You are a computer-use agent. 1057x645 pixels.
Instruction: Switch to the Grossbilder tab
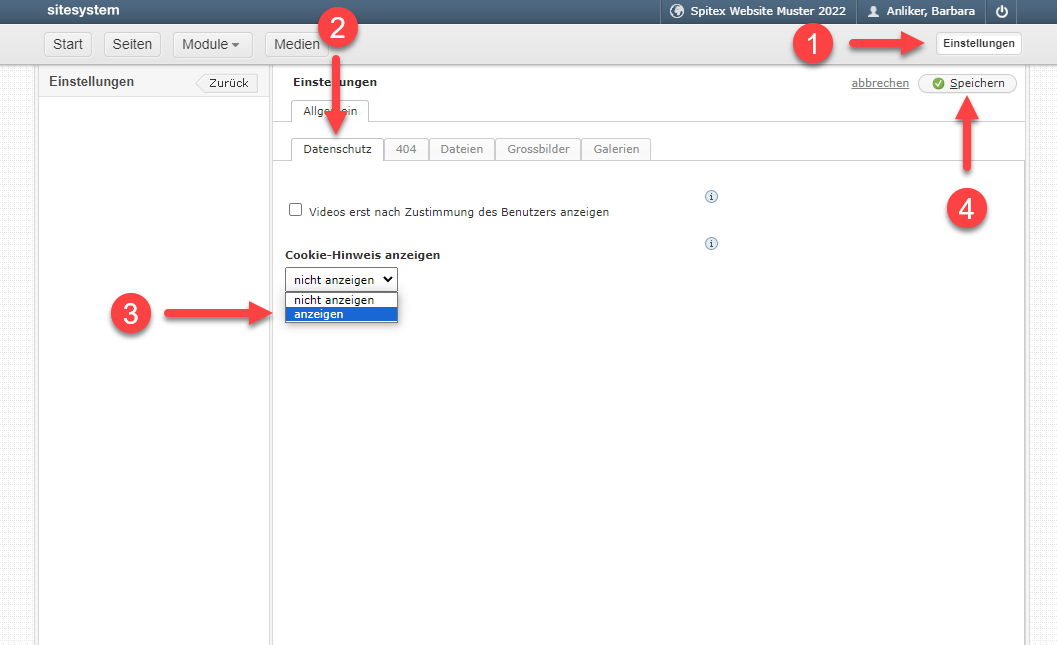click(x=538, y=149)
